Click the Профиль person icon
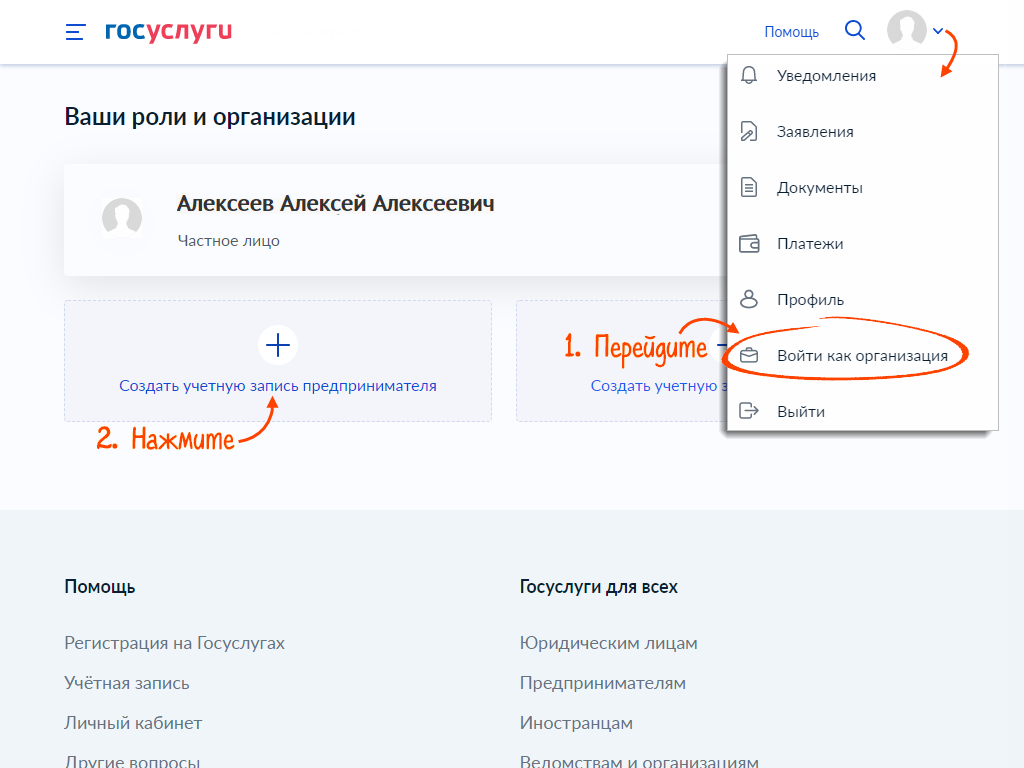The width and height of the screenshot is (1024, 768). [749, 299]
